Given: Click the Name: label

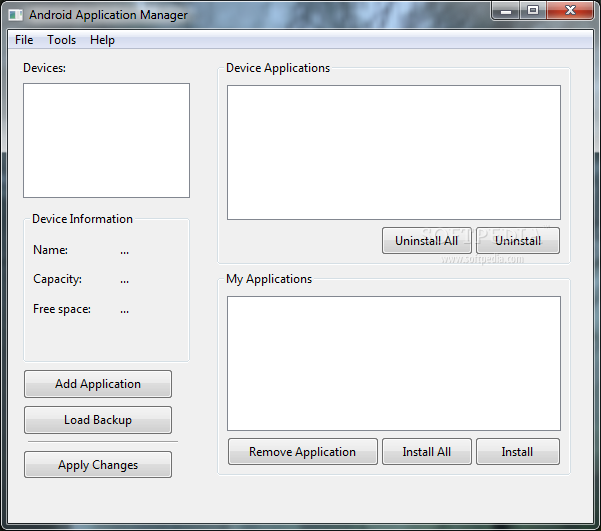Looking at the screenshot, I should (x=51, y=250).
